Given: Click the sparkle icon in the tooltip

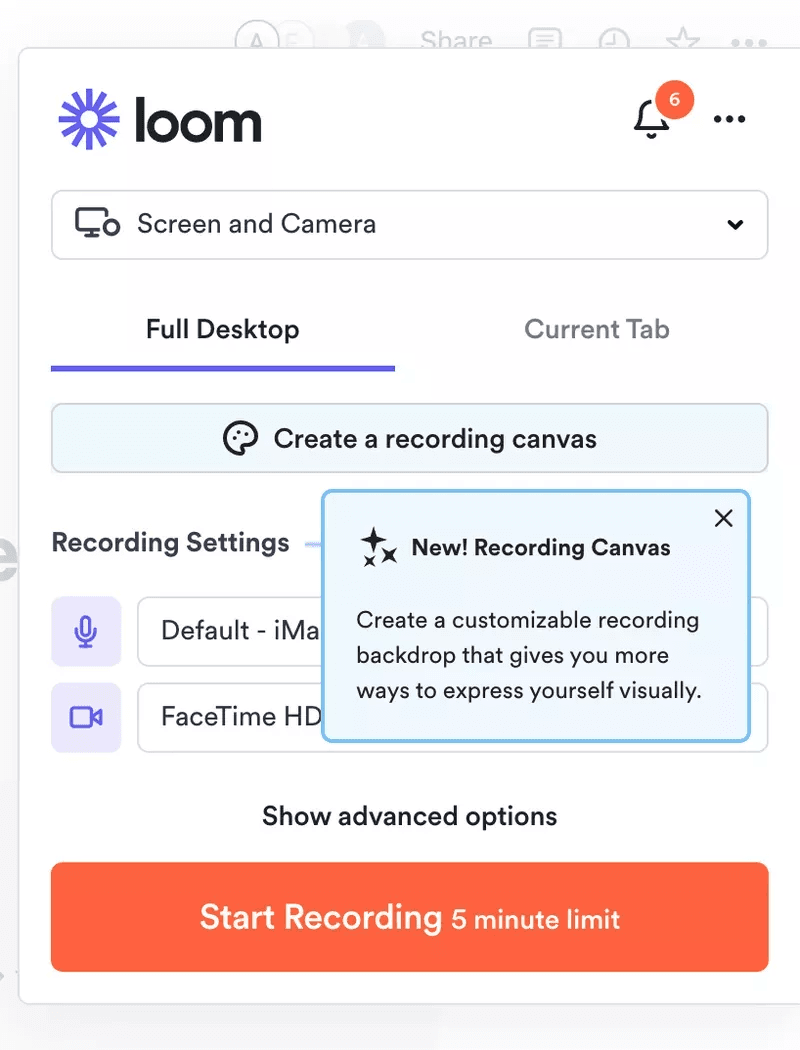Looking at the screenshot, I should coord(376,546).
